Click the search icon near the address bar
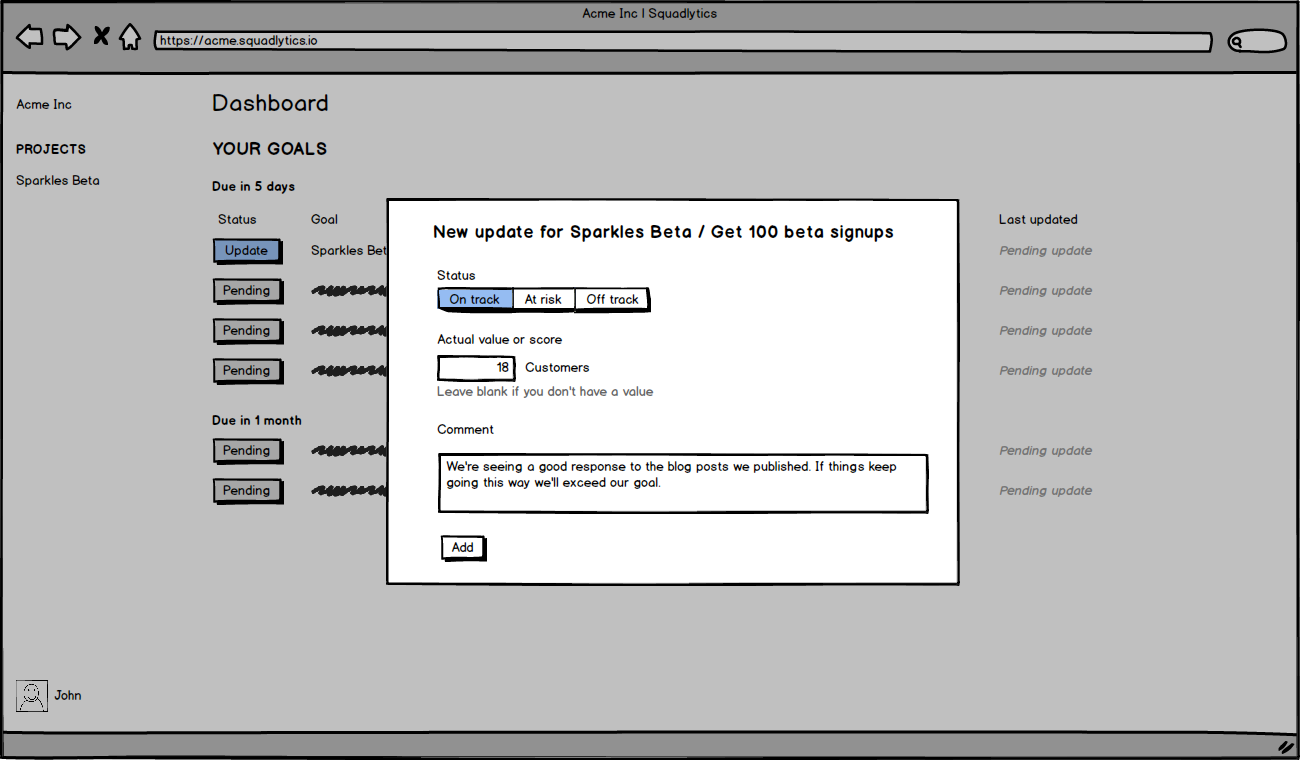This screenshot has width=1300, height=760. (1238, 40)
